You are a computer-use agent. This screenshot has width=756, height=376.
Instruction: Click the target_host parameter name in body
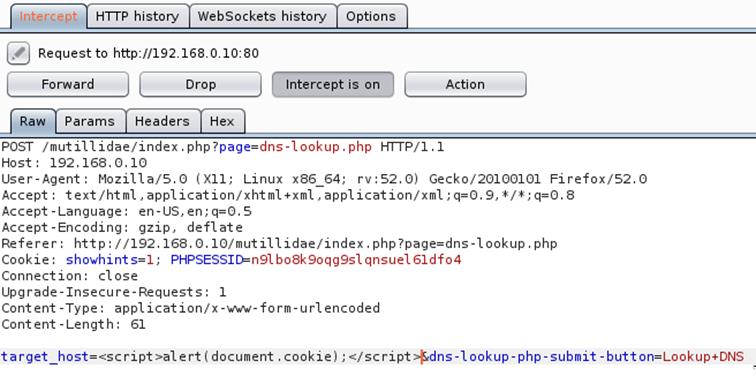45,357
